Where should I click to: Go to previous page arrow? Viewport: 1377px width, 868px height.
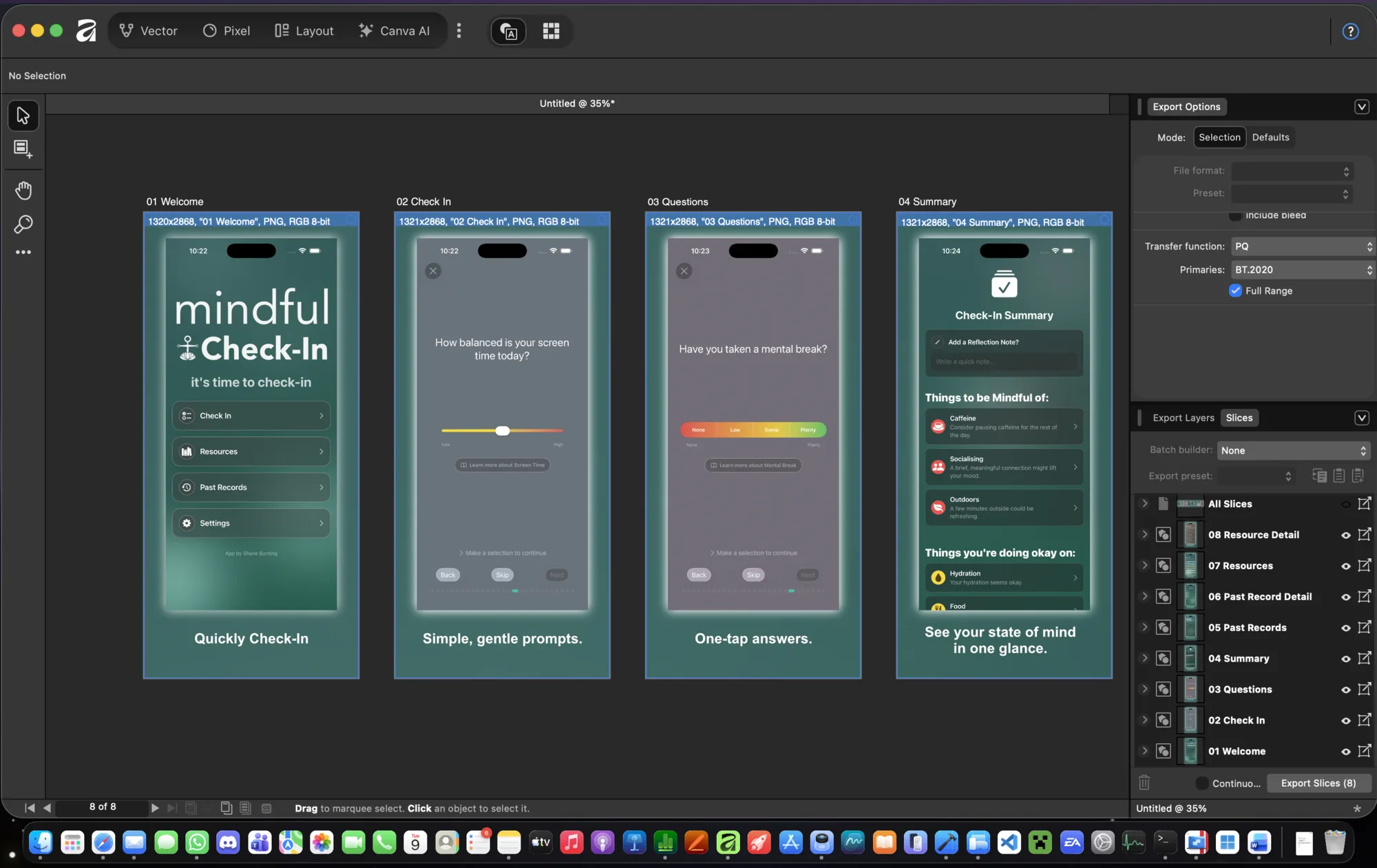[47, 807]
